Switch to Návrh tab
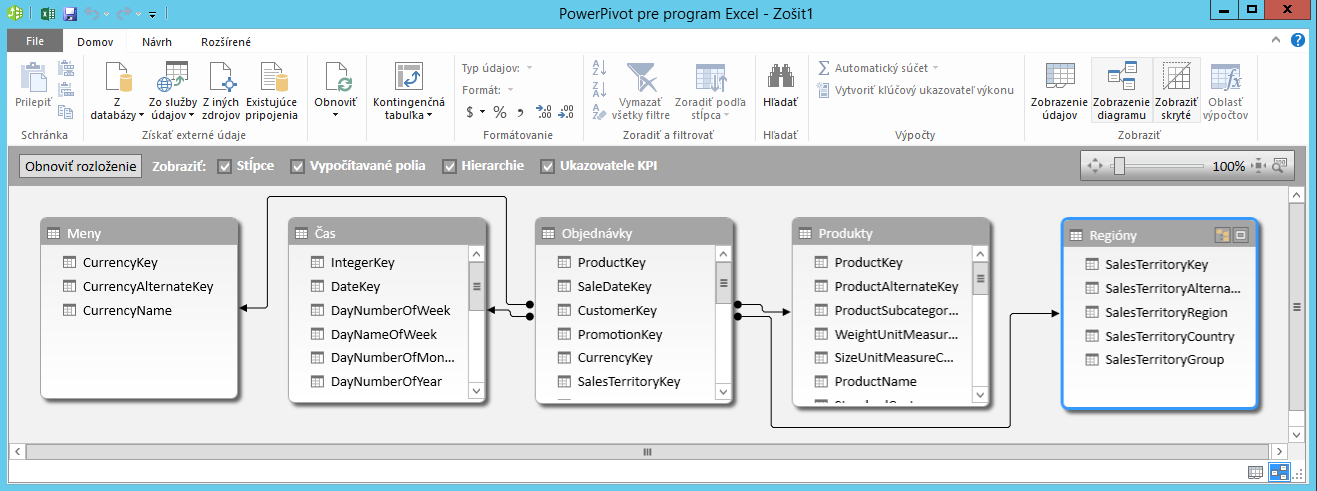The image size is (1317, 491). 157,42
